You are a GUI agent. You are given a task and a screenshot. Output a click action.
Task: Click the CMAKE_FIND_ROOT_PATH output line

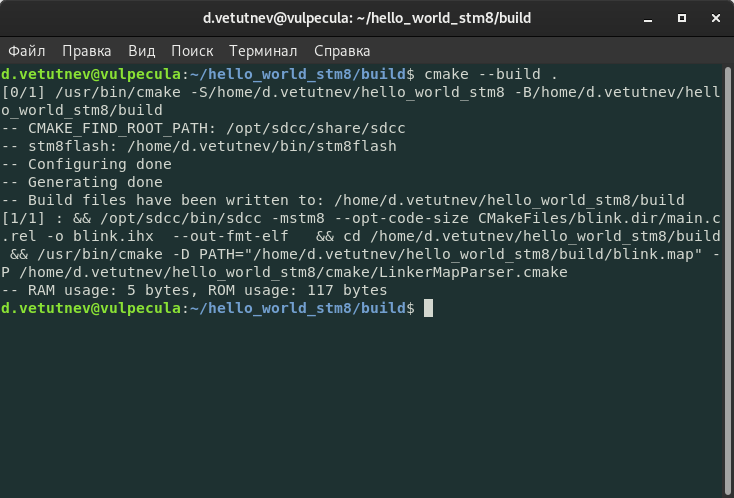[x=204, y=128]
